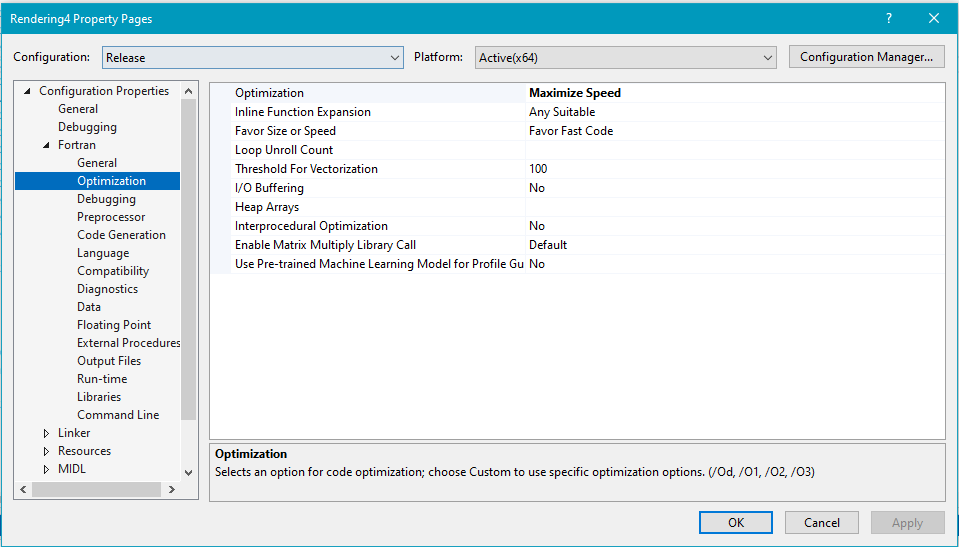Open the Platform dropdown
Viewport: 959px width, 547px height.
coord(625,58)
